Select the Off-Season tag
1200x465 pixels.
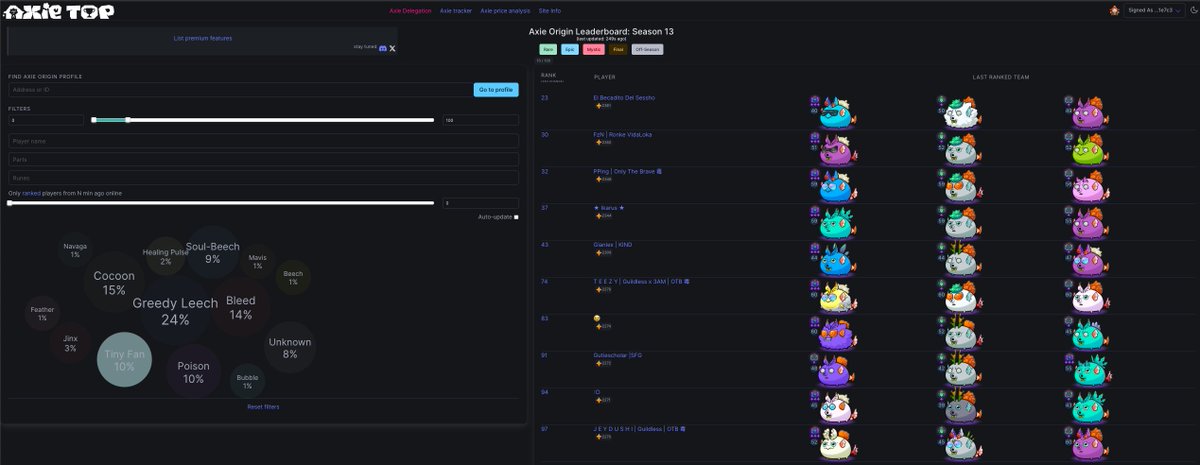[x=647, y=49]
